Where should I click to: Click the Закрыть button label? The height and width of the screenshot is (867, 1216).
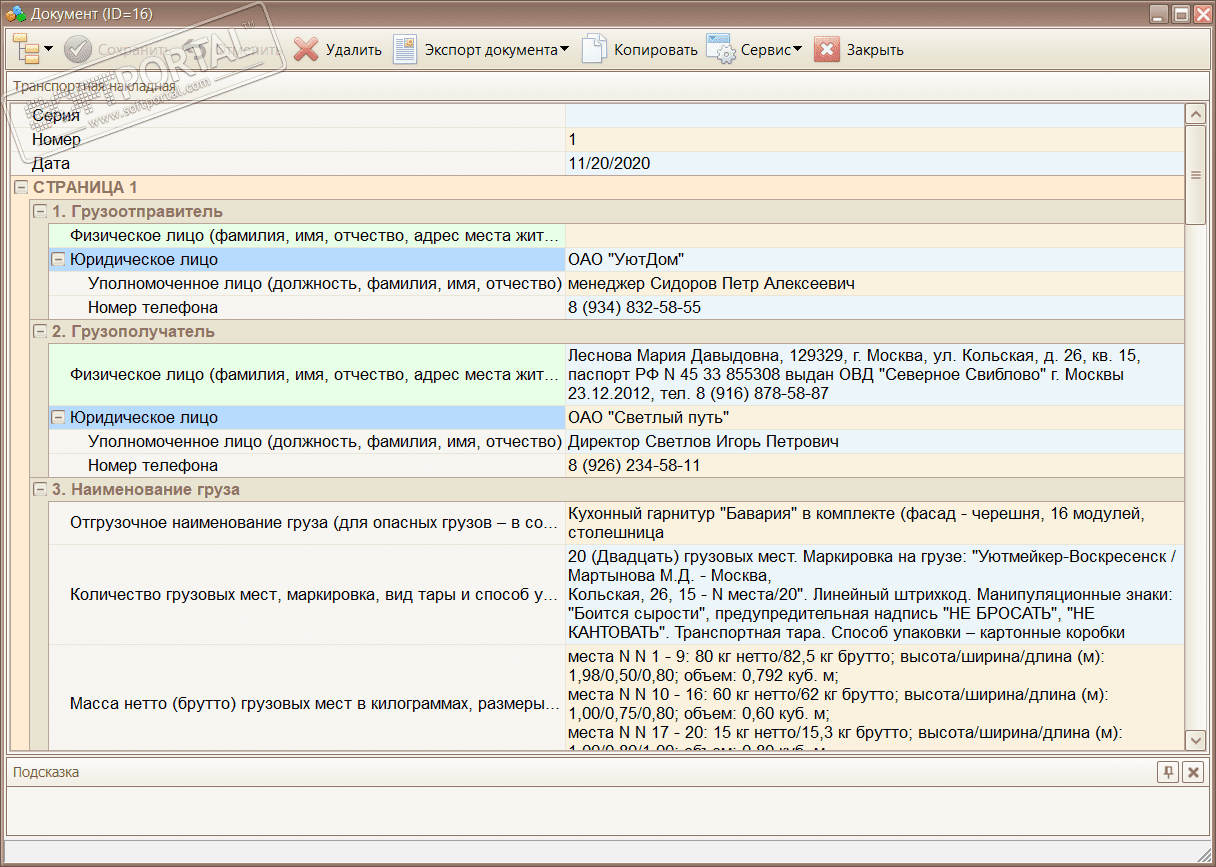[875, 50]
